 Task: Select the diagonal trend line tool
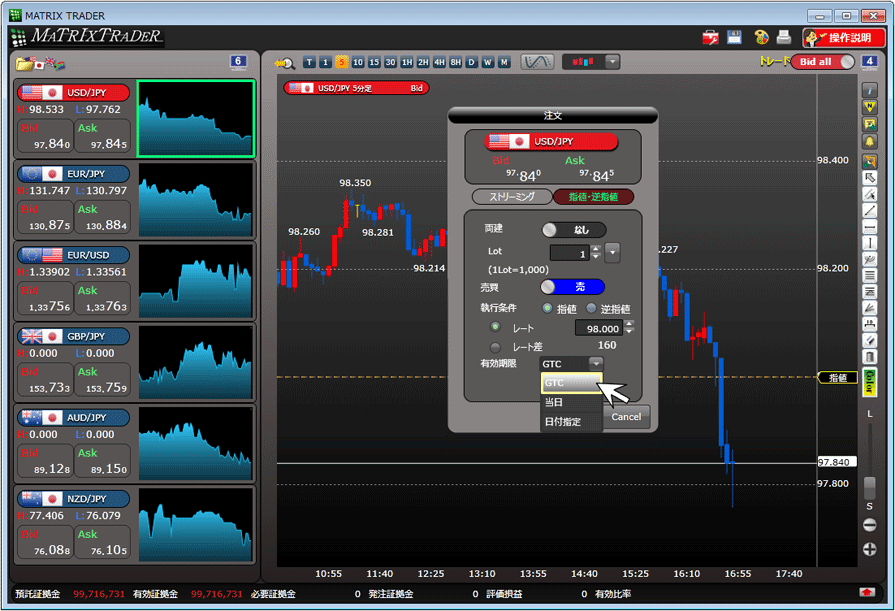tap(869, 211)
